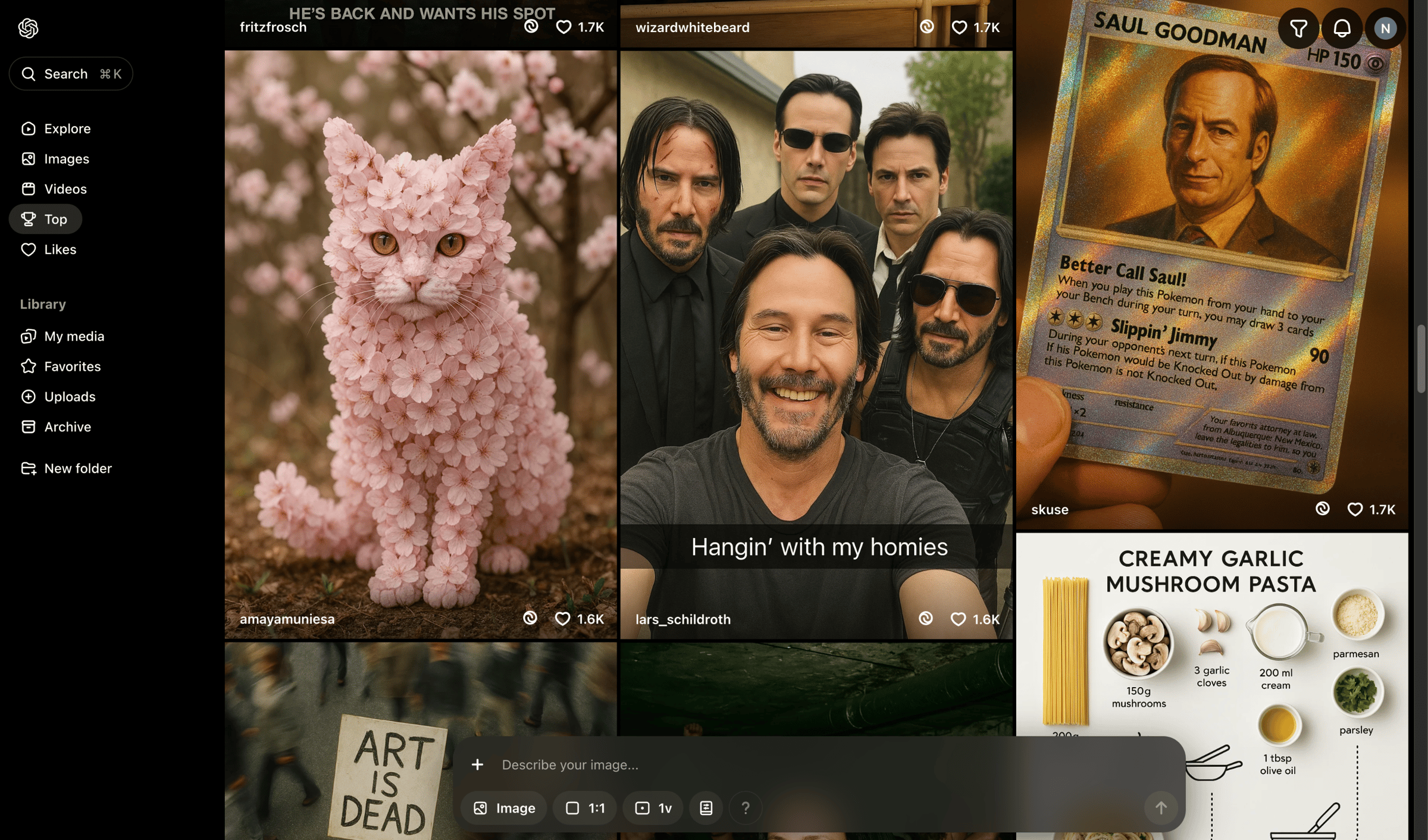Like skuse's Saul Goodman card image
The image size is (1428, 840).
pos(1355,509)
